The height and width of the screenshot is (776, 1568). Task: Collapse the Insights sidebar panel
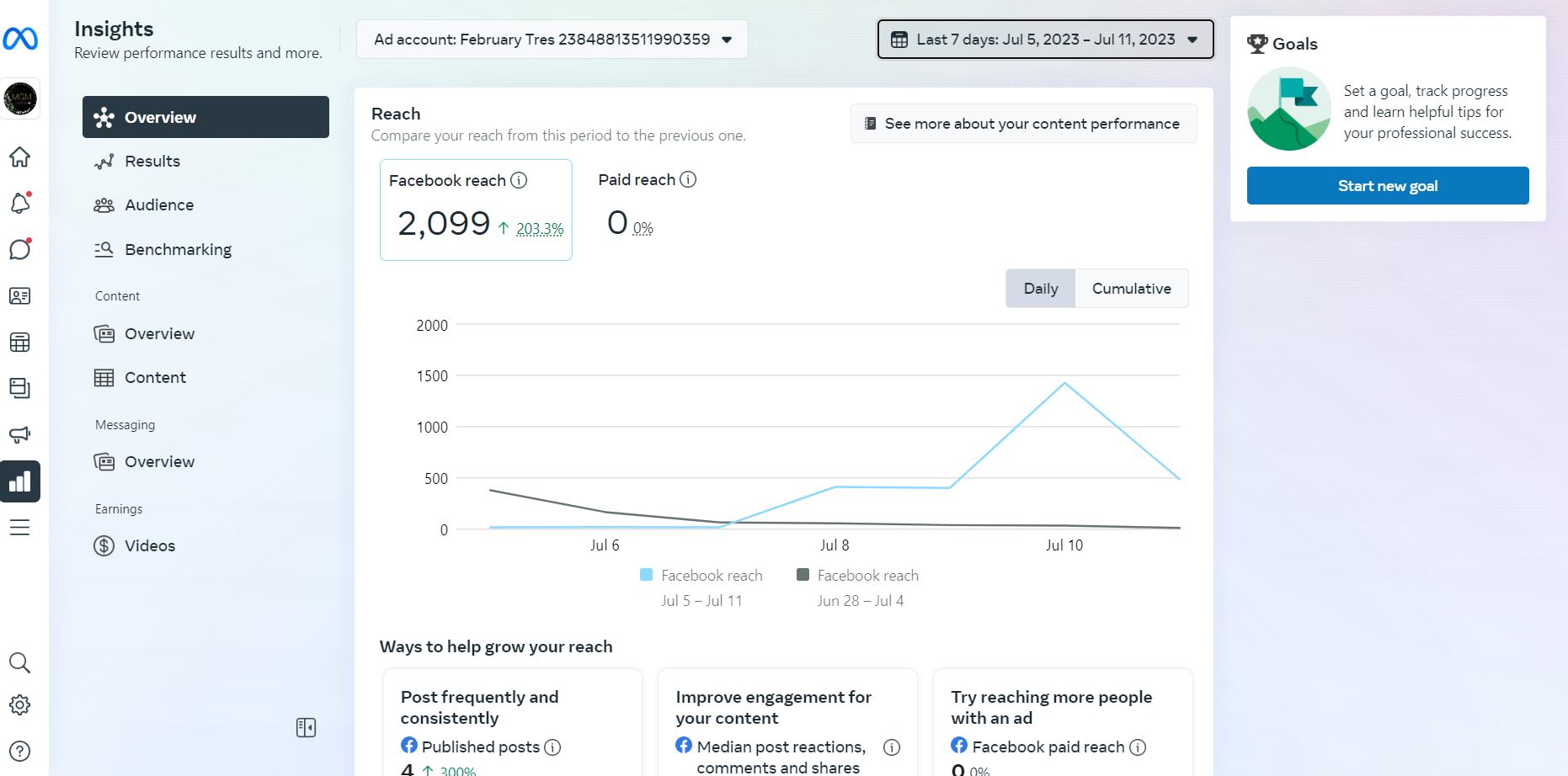coord(306,727)
